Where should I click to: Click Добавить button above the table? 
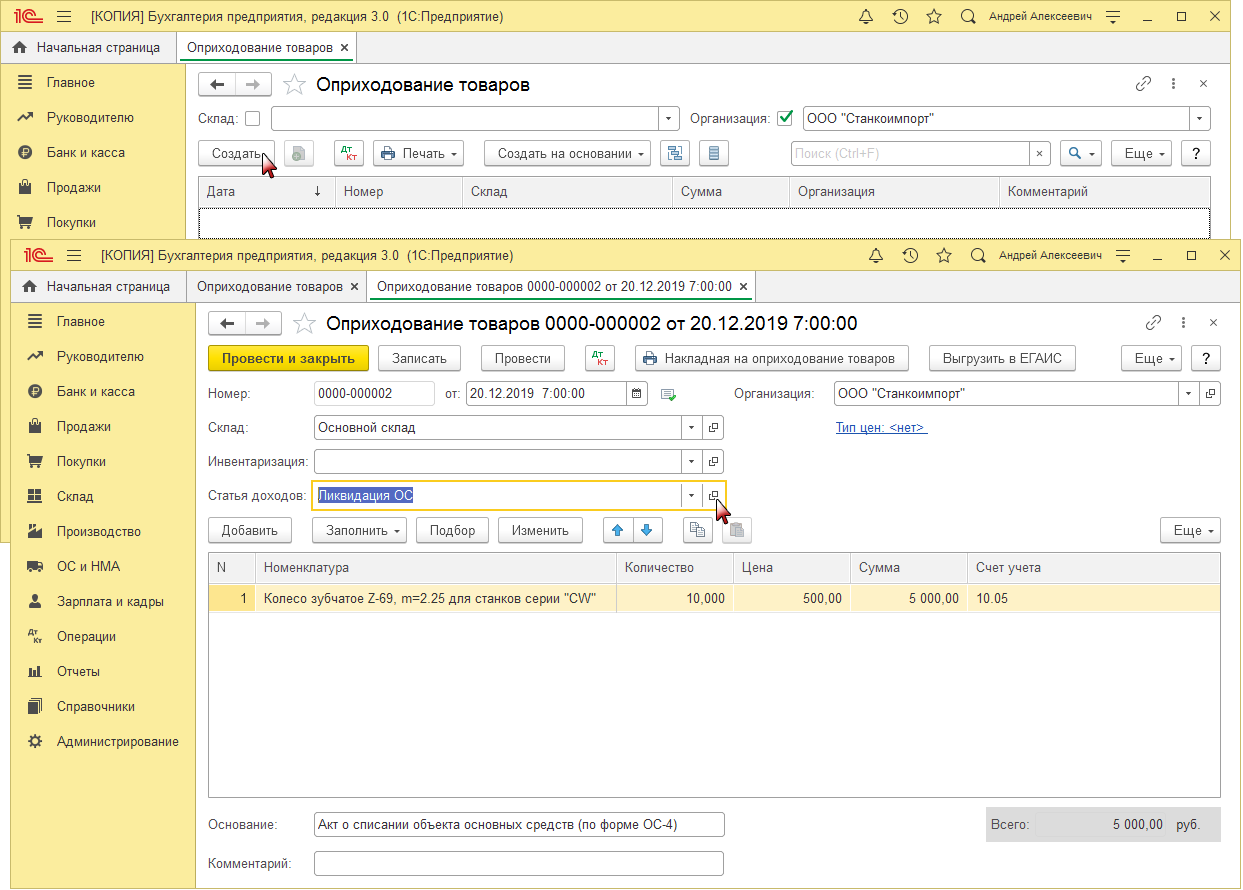(249, 530)
